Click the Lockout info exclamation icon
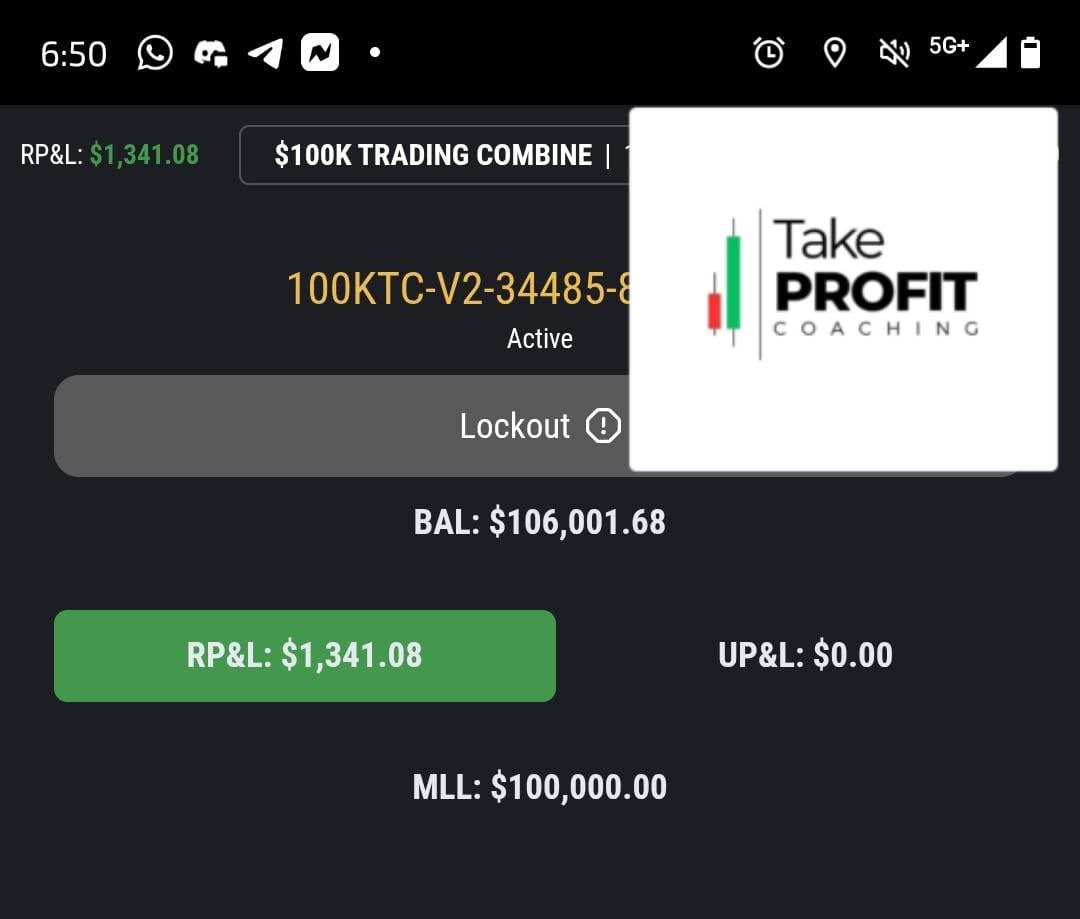This screenshot has width=1080, height=919. pyautogui.click(x=603, y=426)
